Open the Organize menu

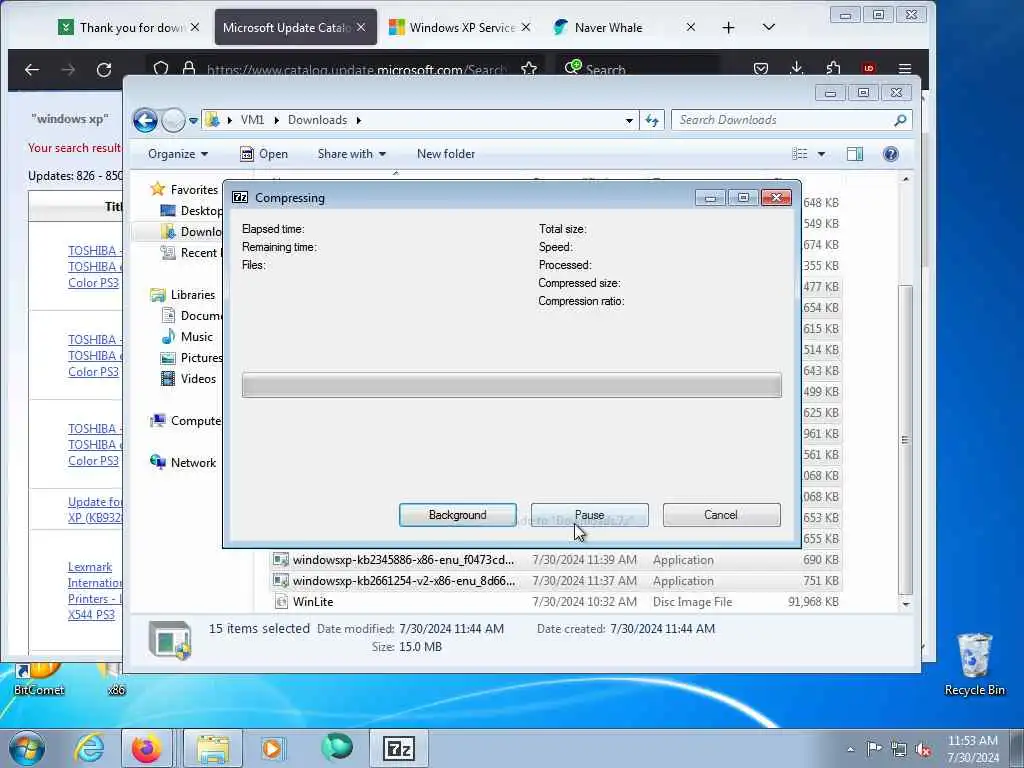coord(178,154)
